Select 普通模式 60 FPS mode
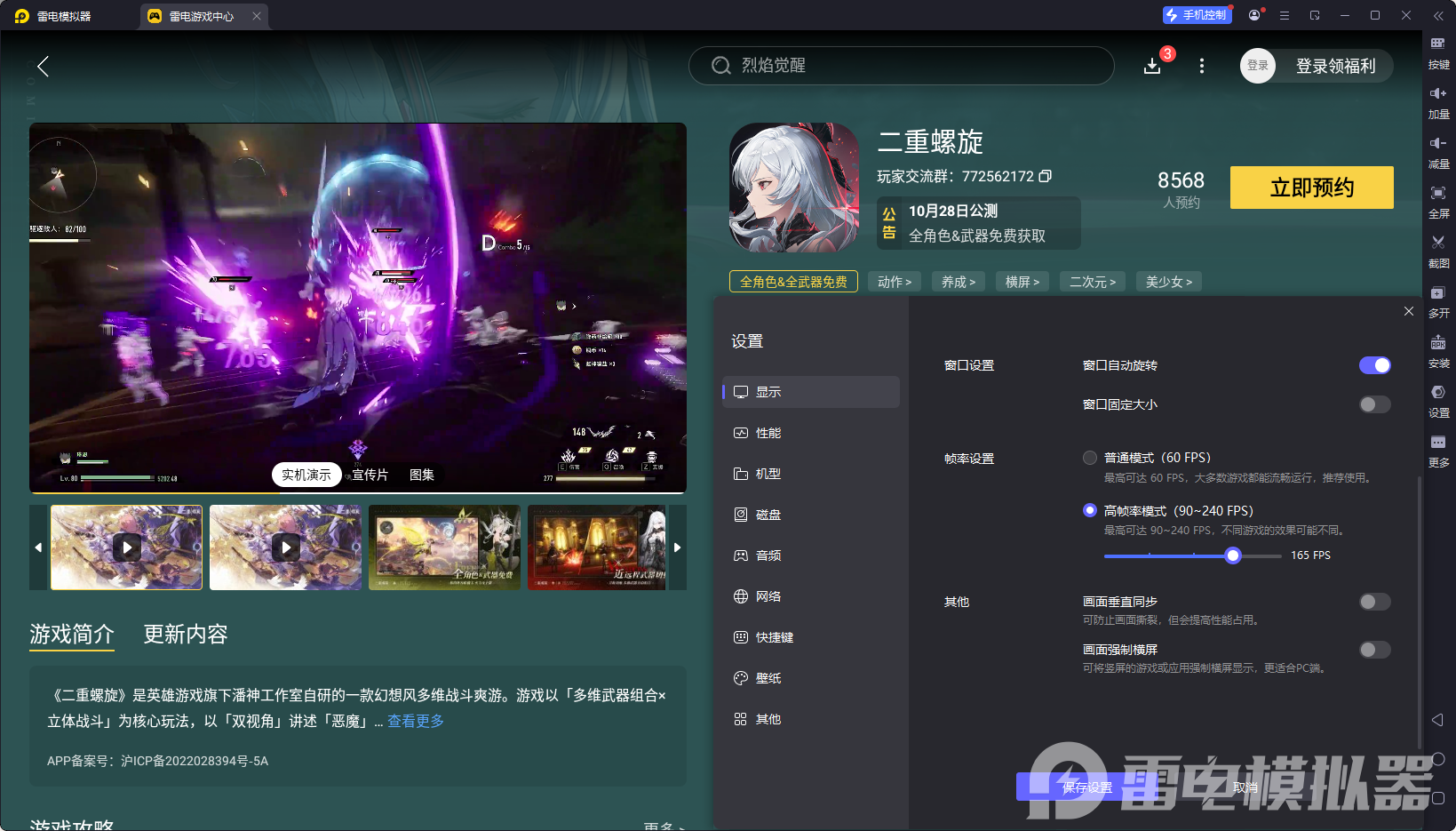The image size is (1456, 831). point(1090,458)
